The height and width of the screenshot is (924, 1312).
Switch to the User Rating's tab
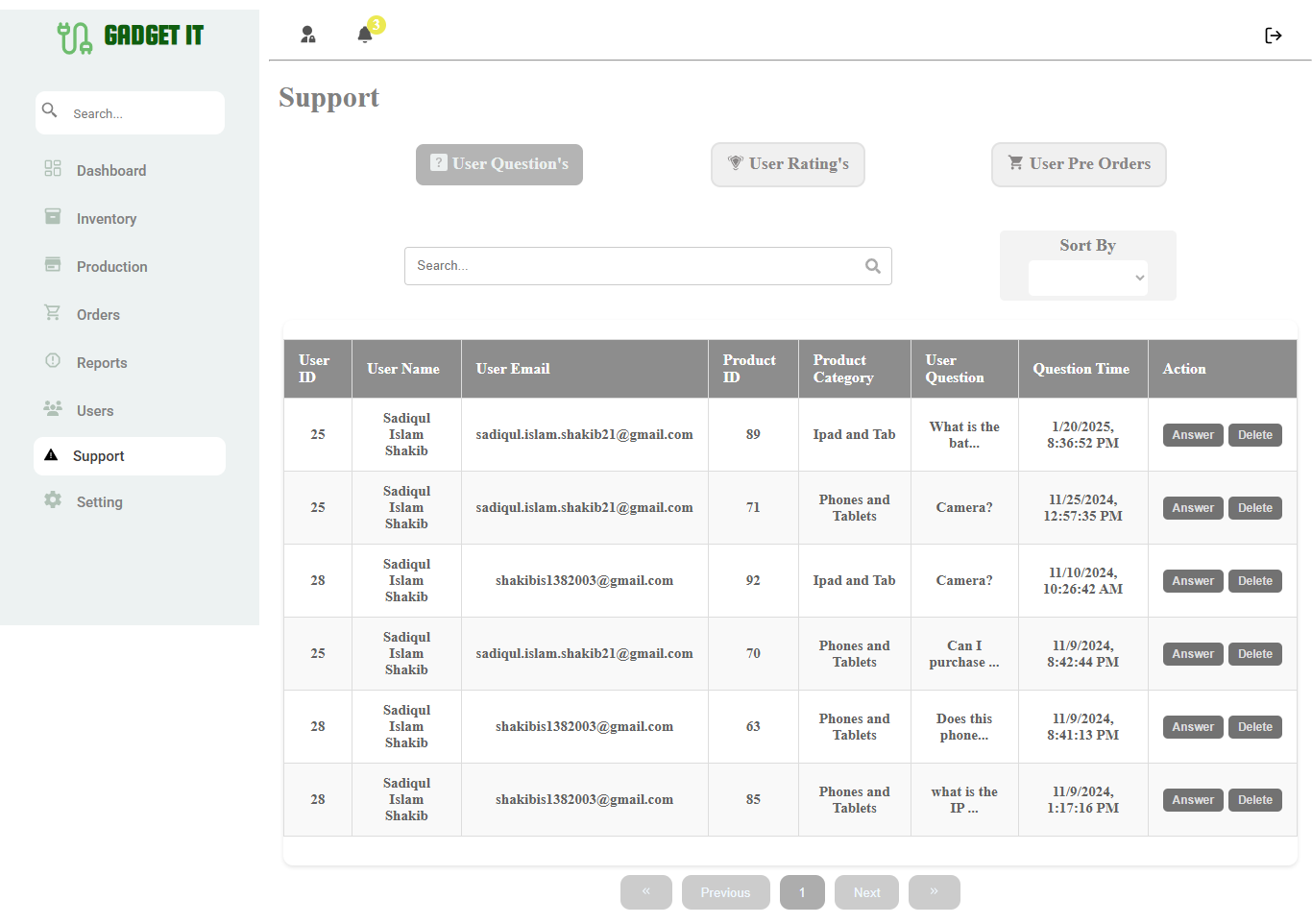click(x=788, y=164)
